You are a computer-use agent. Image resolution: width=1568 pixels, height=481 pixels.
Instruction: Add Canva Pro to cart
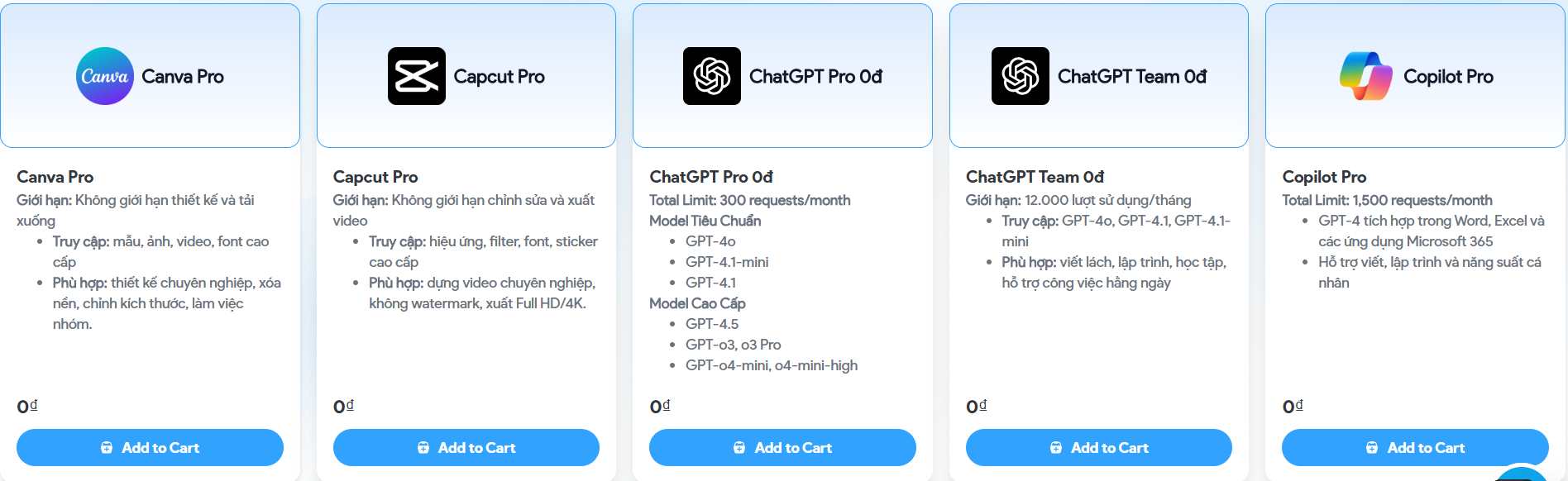click(150, 447)
